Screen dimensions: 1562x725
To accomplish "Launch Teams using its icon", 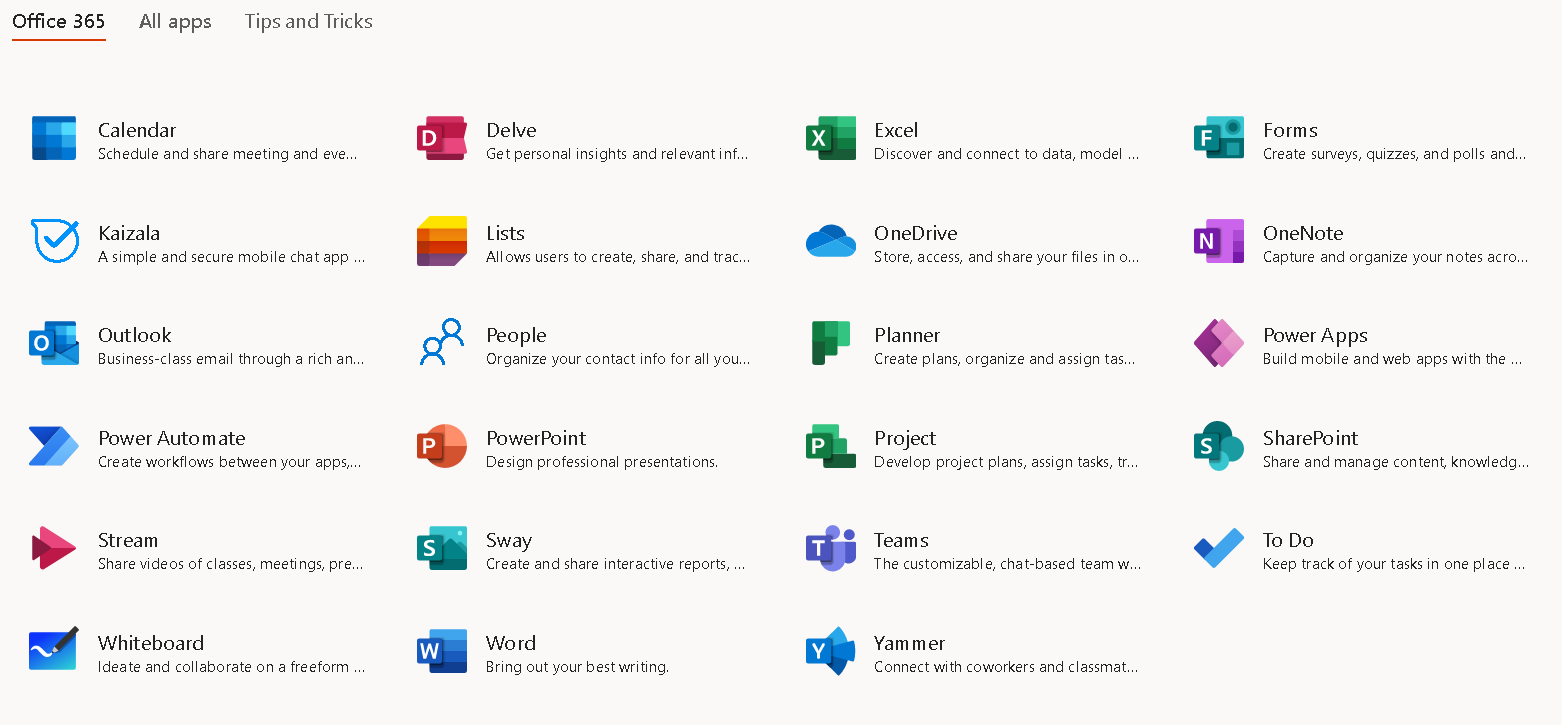I will tap(830, 549).
